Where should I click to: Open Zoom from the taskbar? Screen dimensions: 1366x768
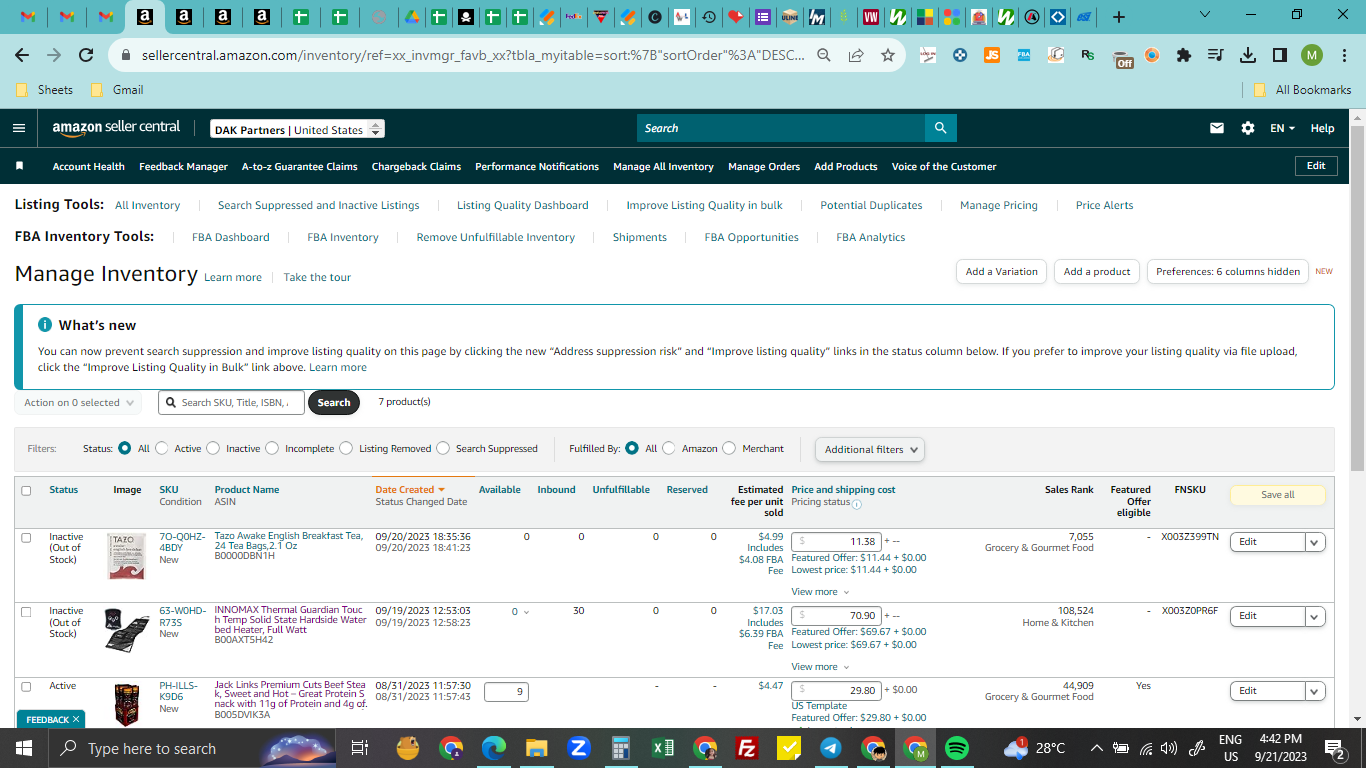579,748
